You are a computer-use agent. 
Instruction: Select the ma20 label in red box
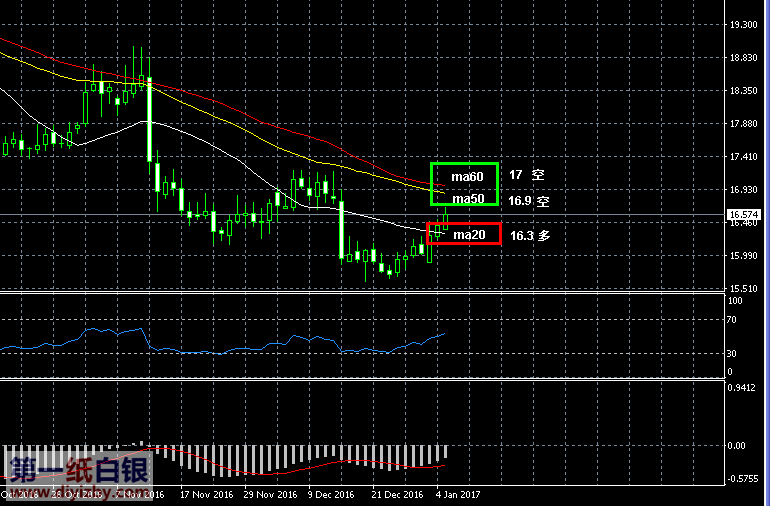click(x=469, y=235)
